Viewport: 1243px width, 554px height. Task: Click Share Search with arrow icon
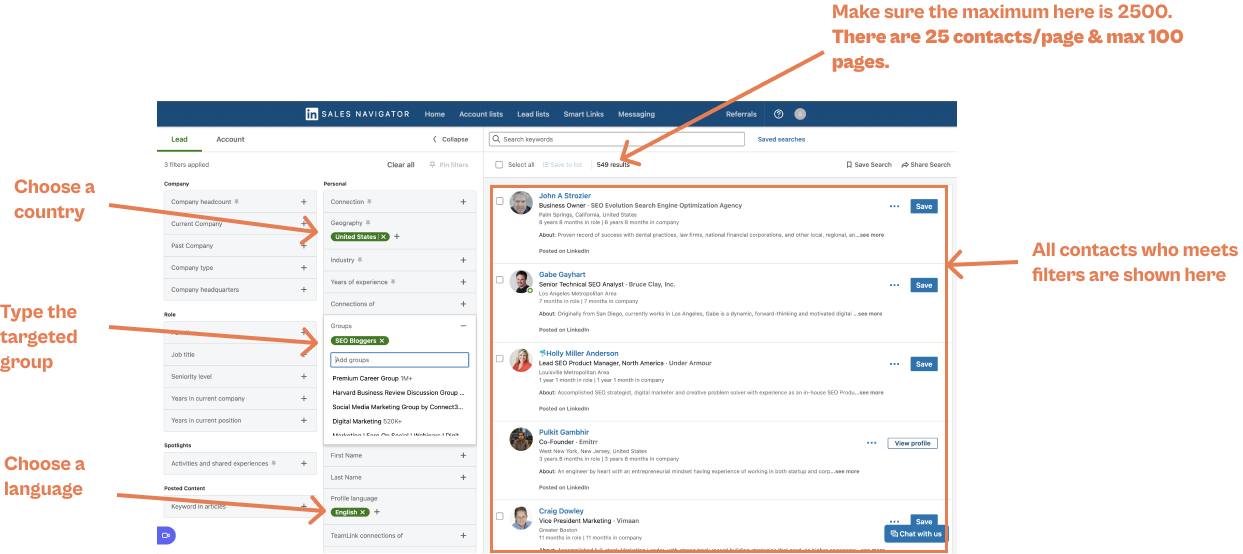[926, 164]
